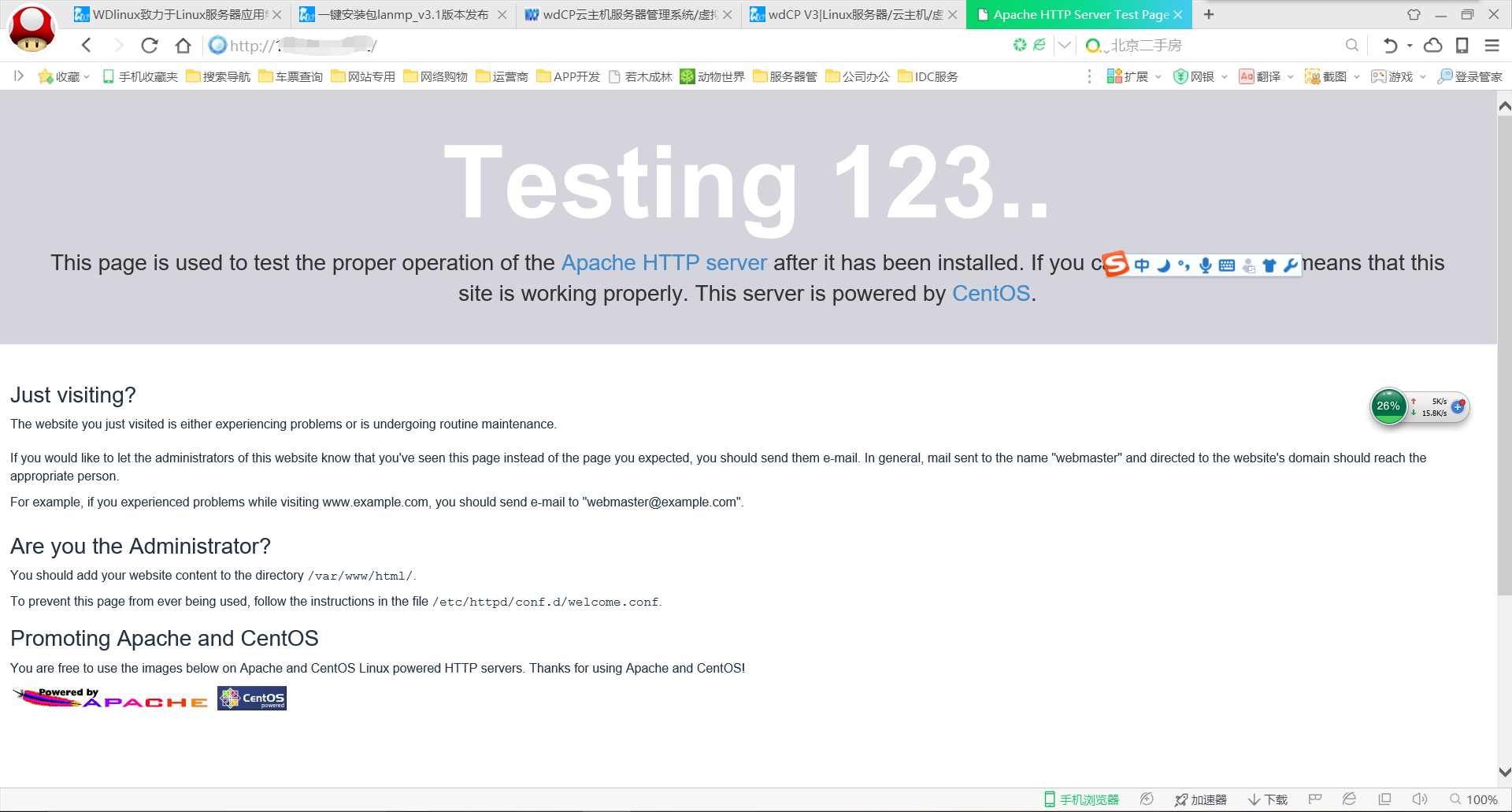Expand the bookmarks sidebar toggle arrow
Viewport: 1512px width, 812px height.
pos(19,76)
